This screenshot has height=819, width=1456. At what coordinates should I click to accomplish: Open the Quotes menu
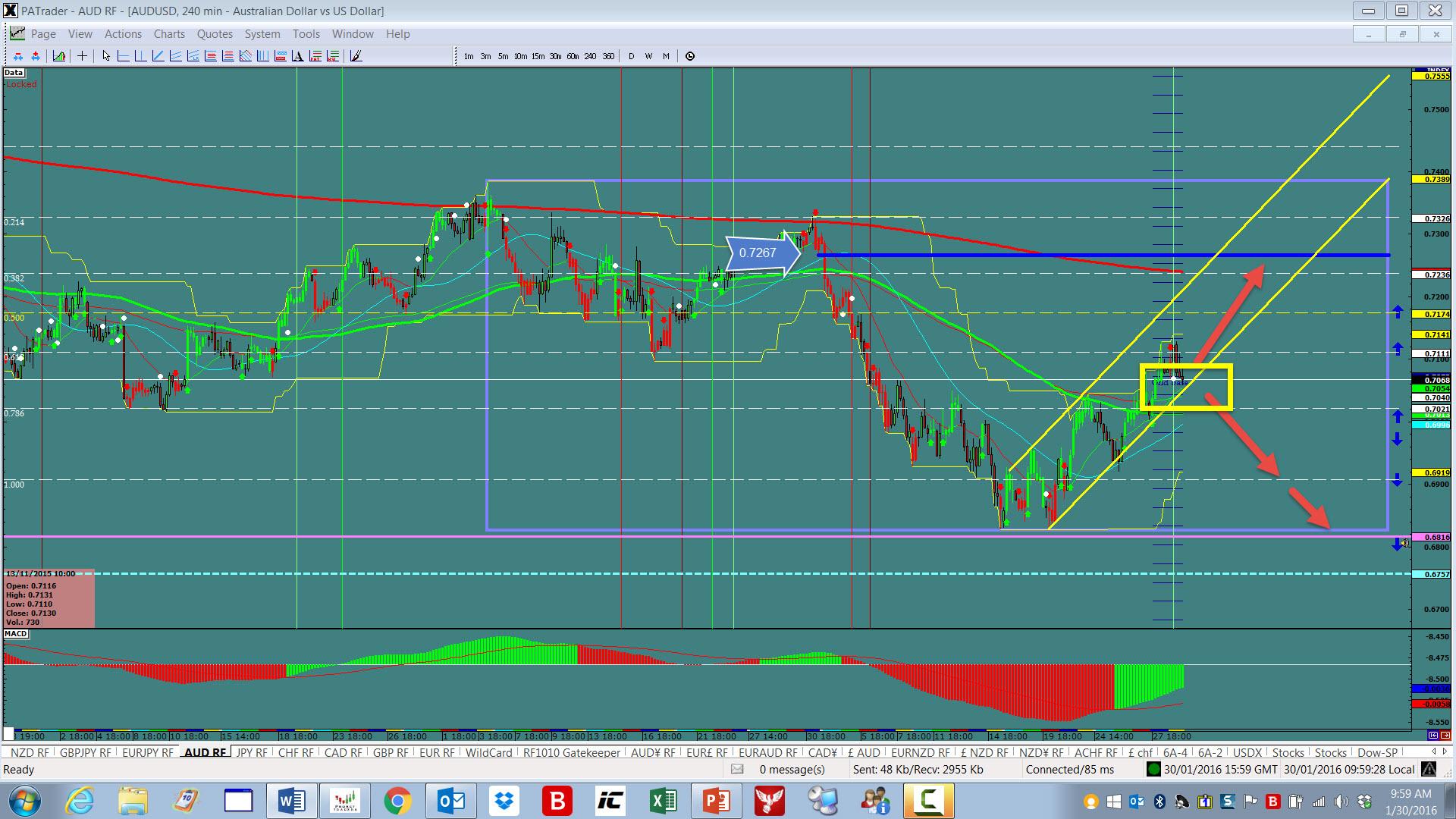(215, 34)
